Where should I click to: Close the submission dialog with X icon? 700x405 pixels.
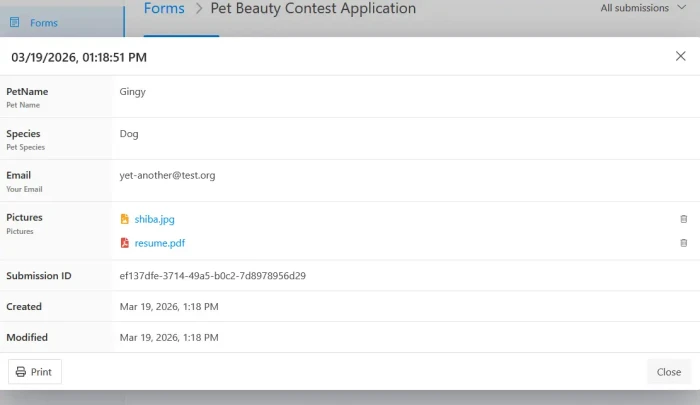pyautogui.click(x=680, y=56)
